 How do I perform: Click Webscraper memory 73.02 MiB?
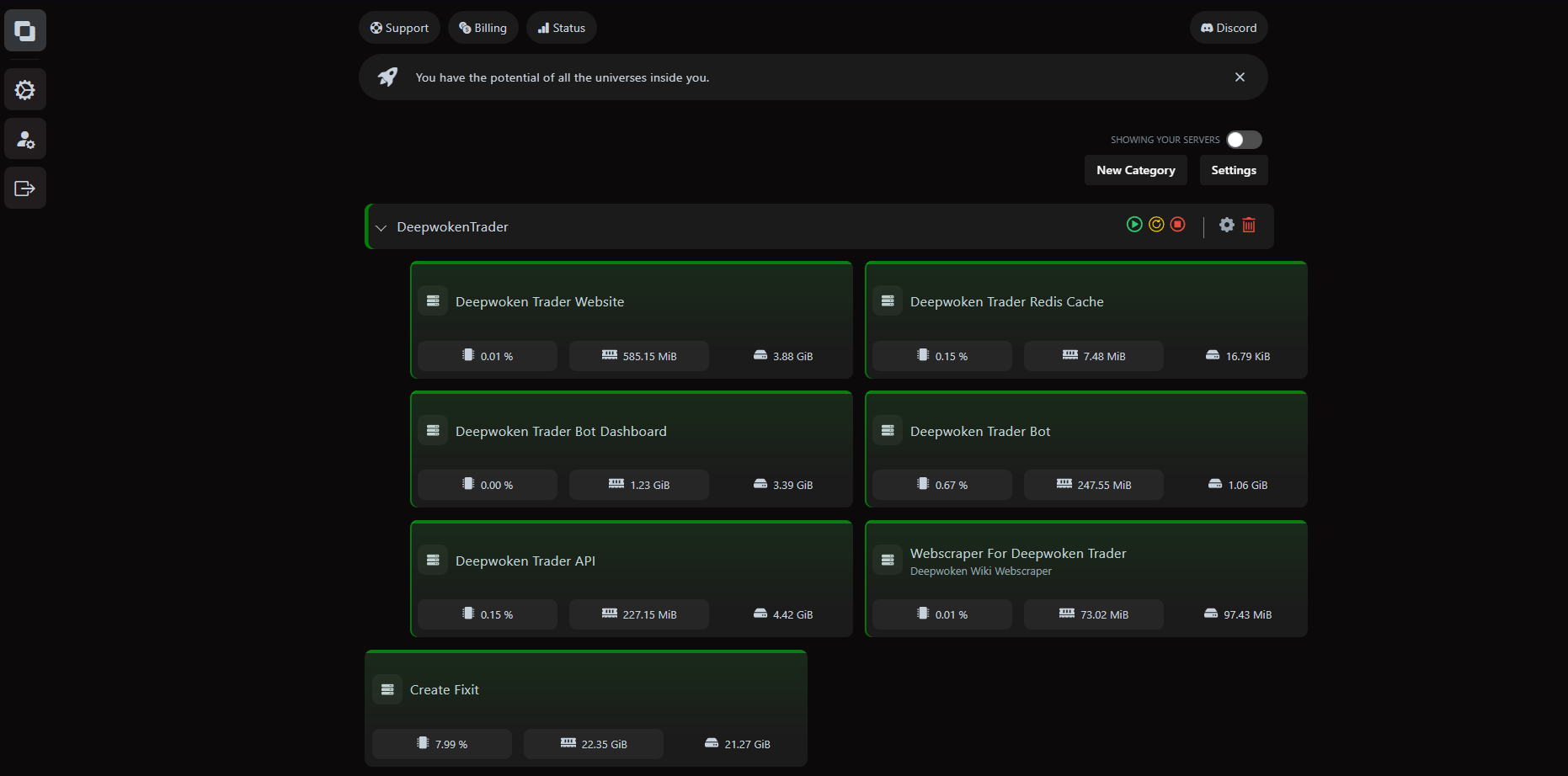click(1094, 614)
